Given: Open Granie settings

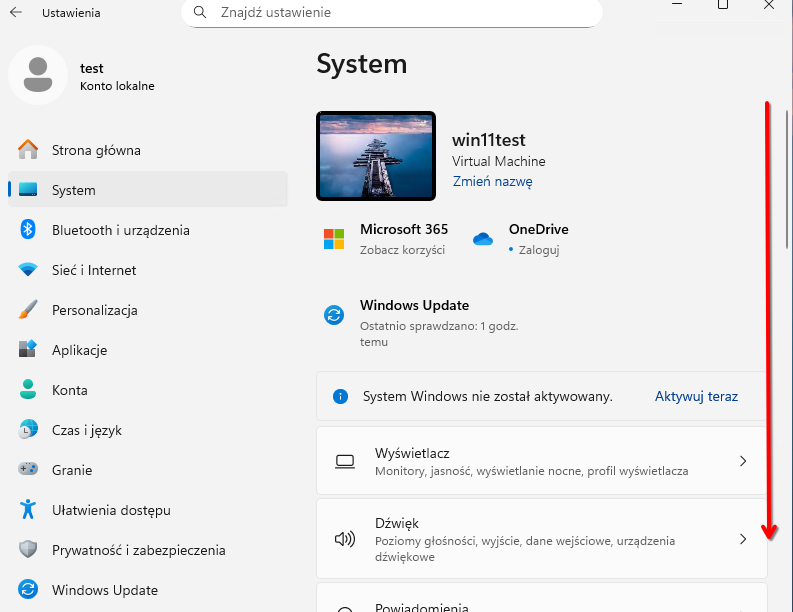Looking at the screenshot, I should [148, 469].
